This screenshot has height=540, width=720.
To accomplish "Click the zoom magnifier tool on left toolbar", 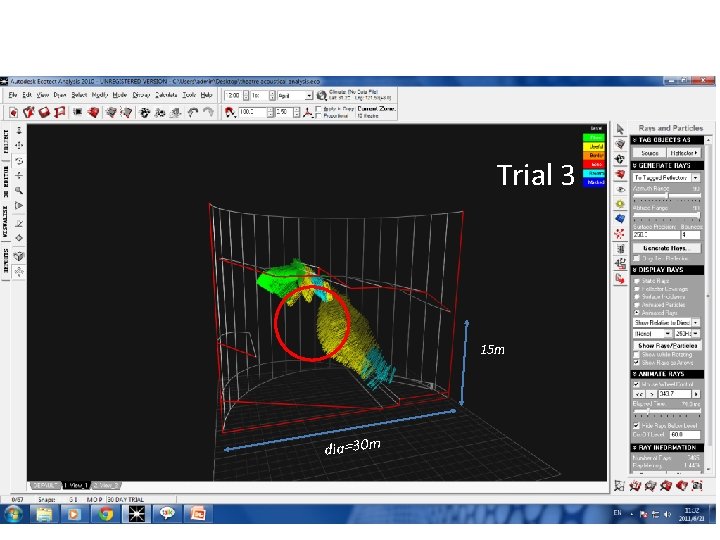I will point(19,190).
